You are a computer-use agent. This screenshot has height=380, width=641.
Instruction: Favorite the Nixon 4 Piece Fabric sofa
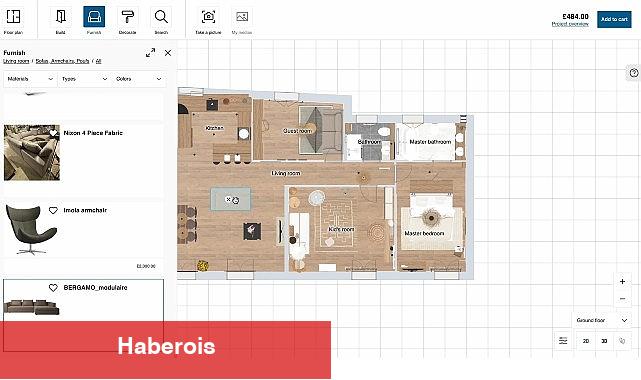click(x=53, y=133)
